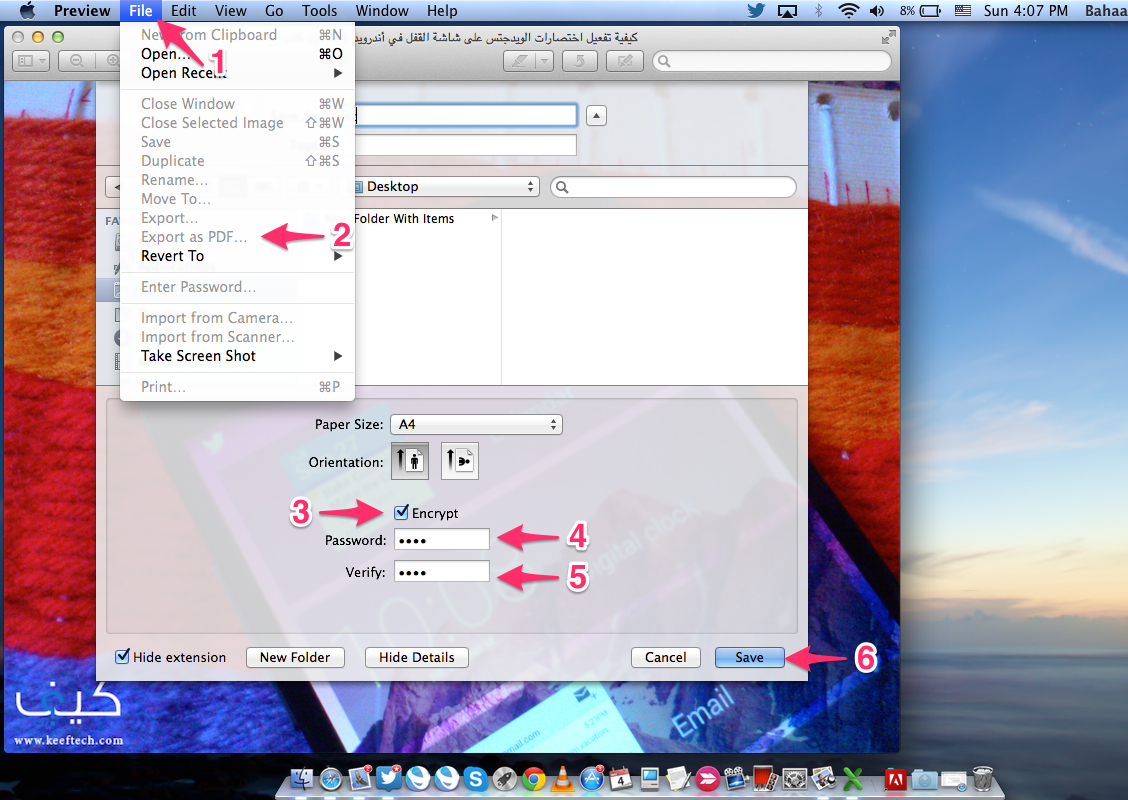The image size is (1128, 800).
Task: Expand Take Screen Shot submenu
Action: (237, 356)
